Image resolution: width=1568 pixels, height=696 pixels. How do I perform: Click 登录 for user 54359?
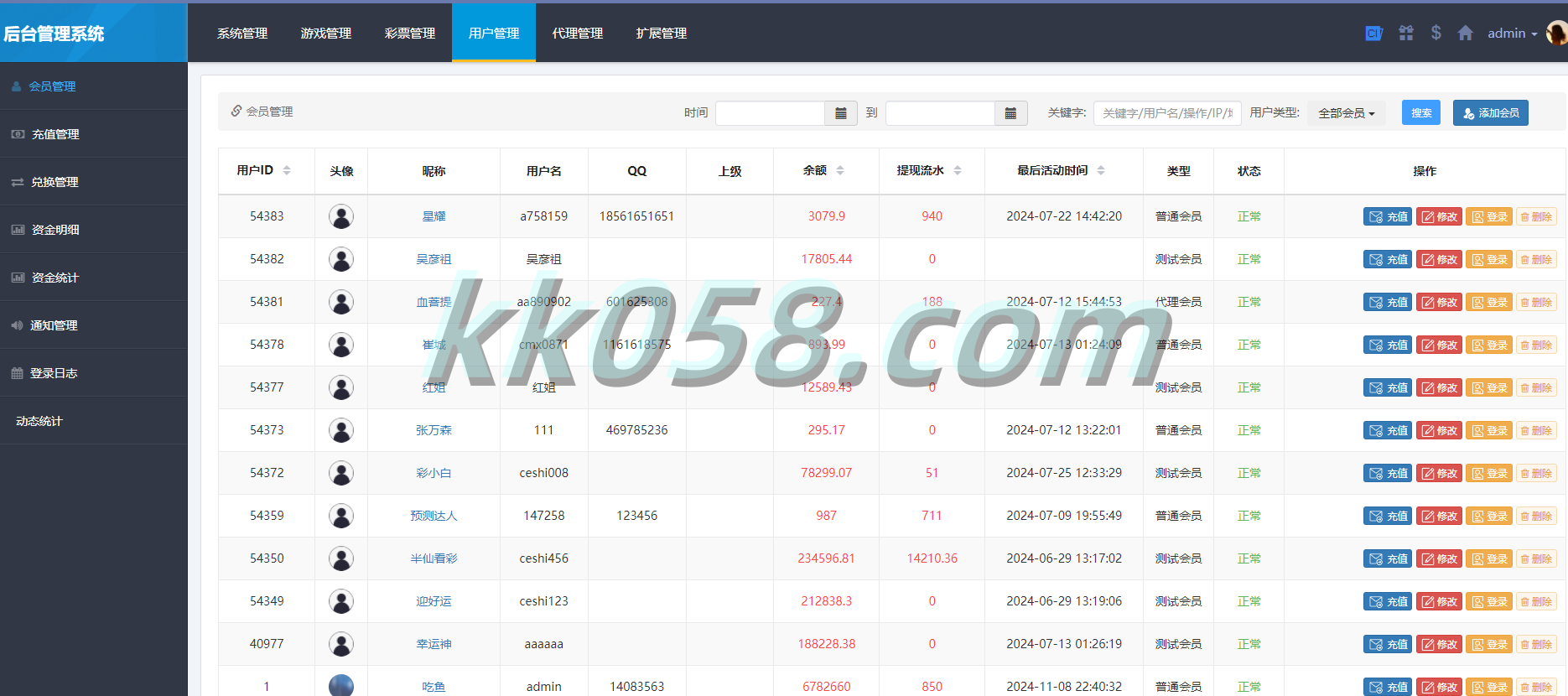(x=1489, y=516)
